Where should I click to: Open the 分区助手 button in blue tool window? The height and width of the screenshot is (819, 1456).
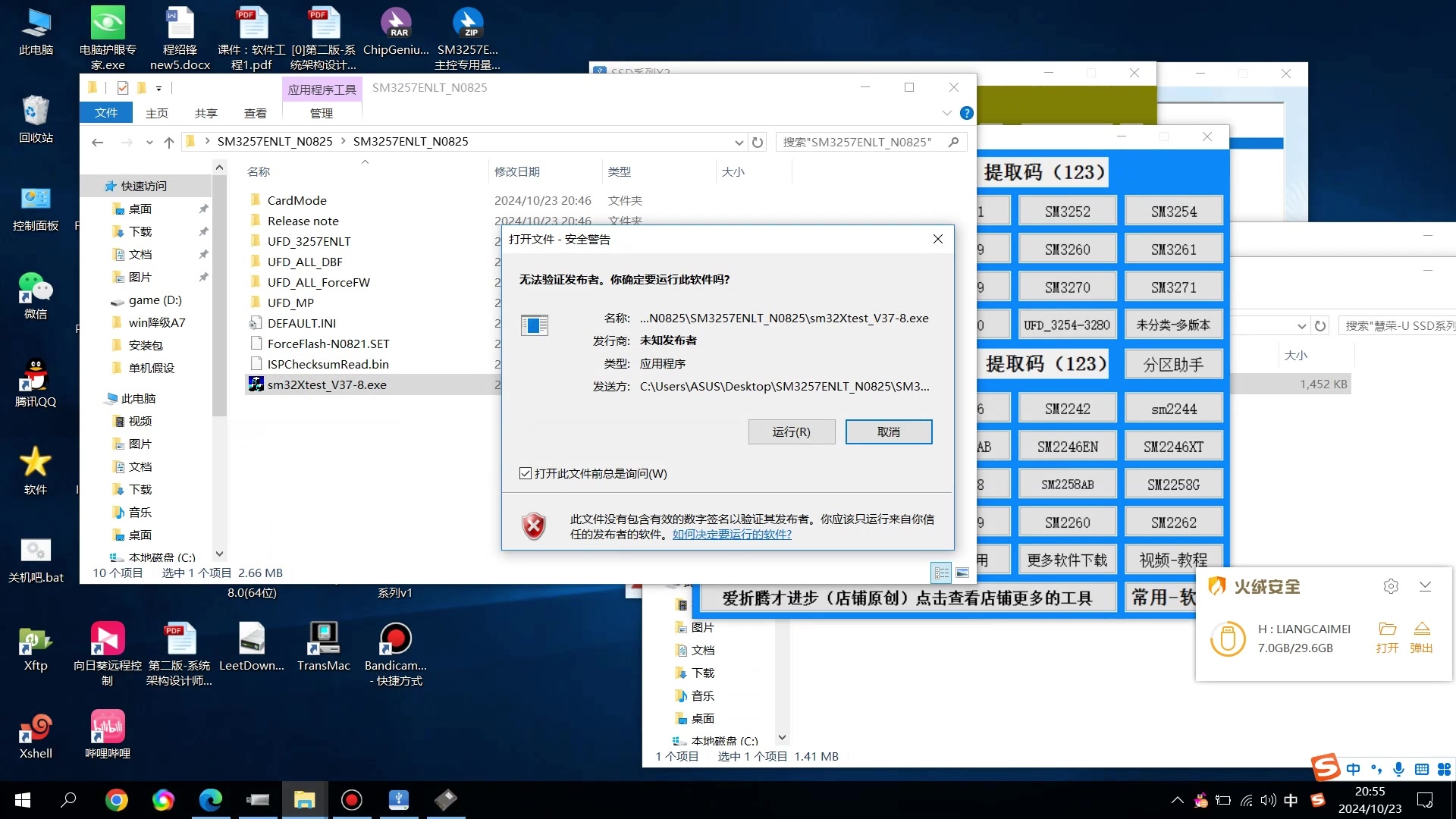tap(1173, 364)
